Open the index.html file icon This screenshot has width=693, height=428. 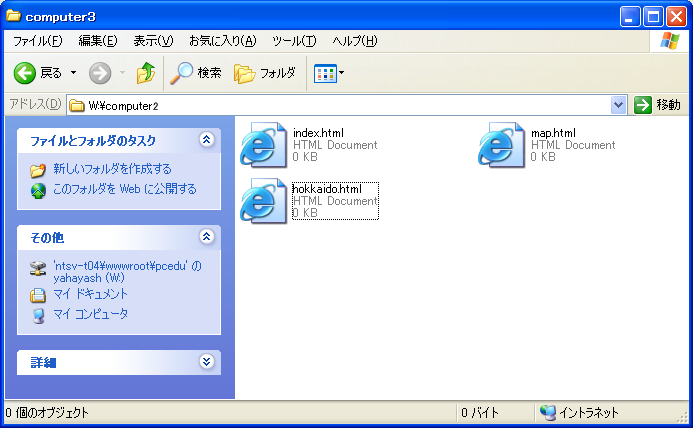point(263,146)
